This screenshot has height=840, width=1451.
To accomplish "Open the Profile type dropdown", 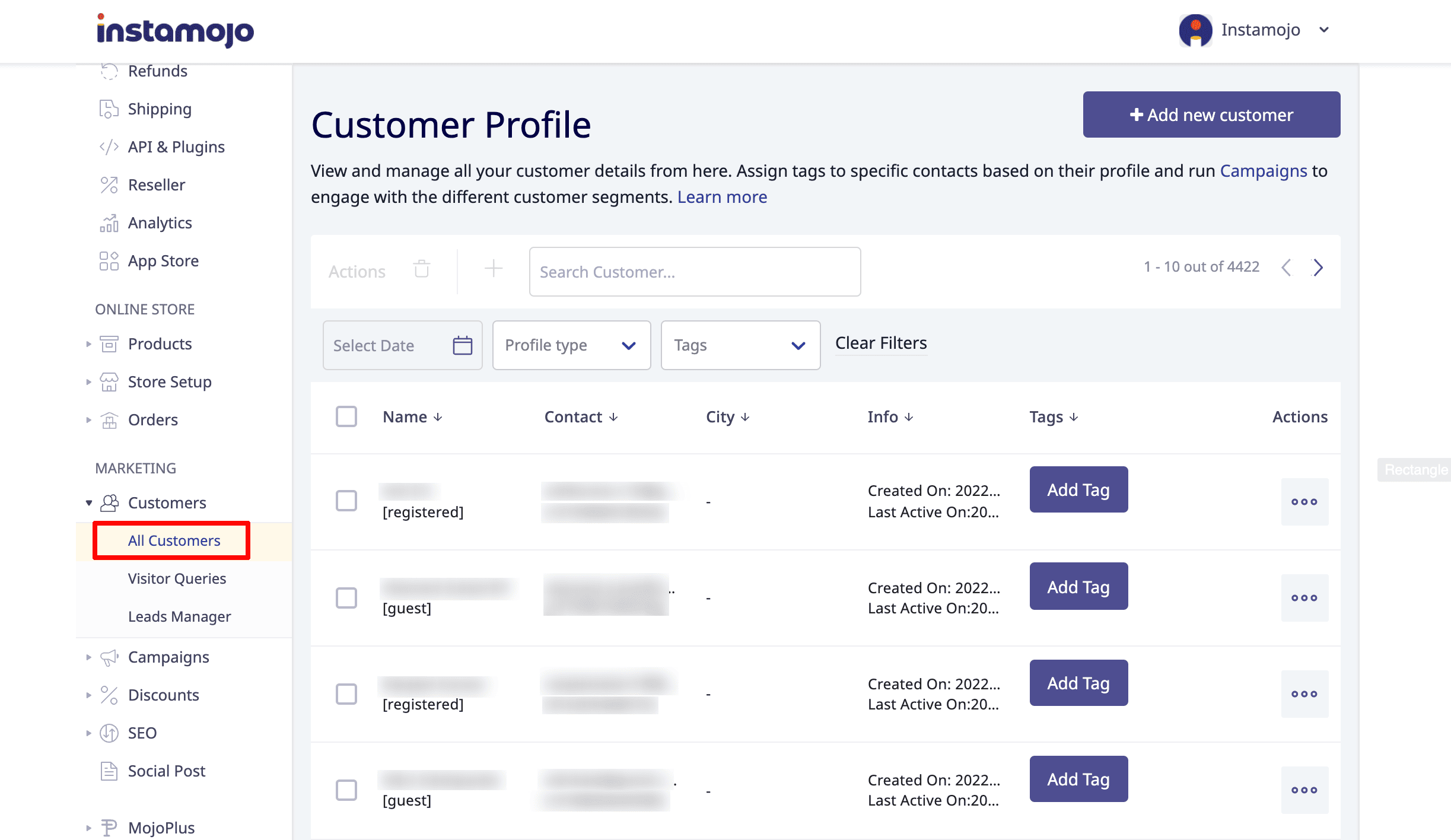I will tap(571, 345).
